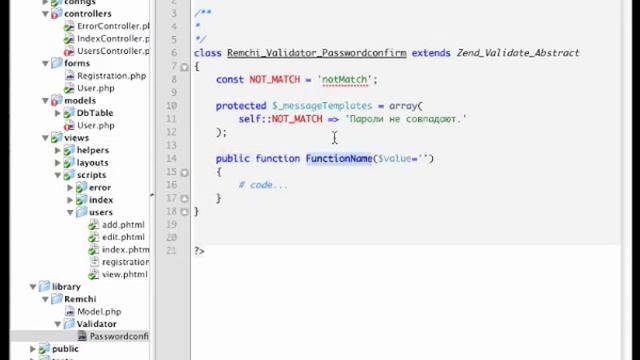Select edit.phtml in the tree
The image size is (640, 360).
click(x=123, y=237)
